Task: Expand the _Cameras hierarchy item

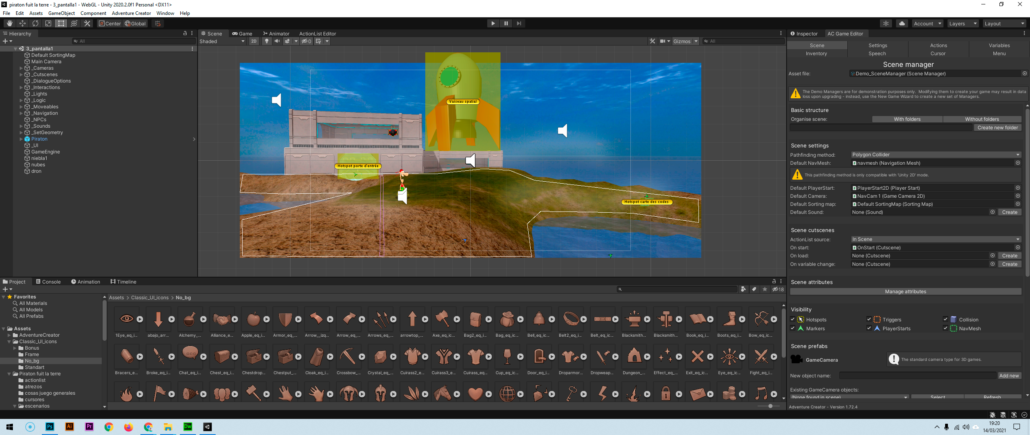Action: point(21,68)
